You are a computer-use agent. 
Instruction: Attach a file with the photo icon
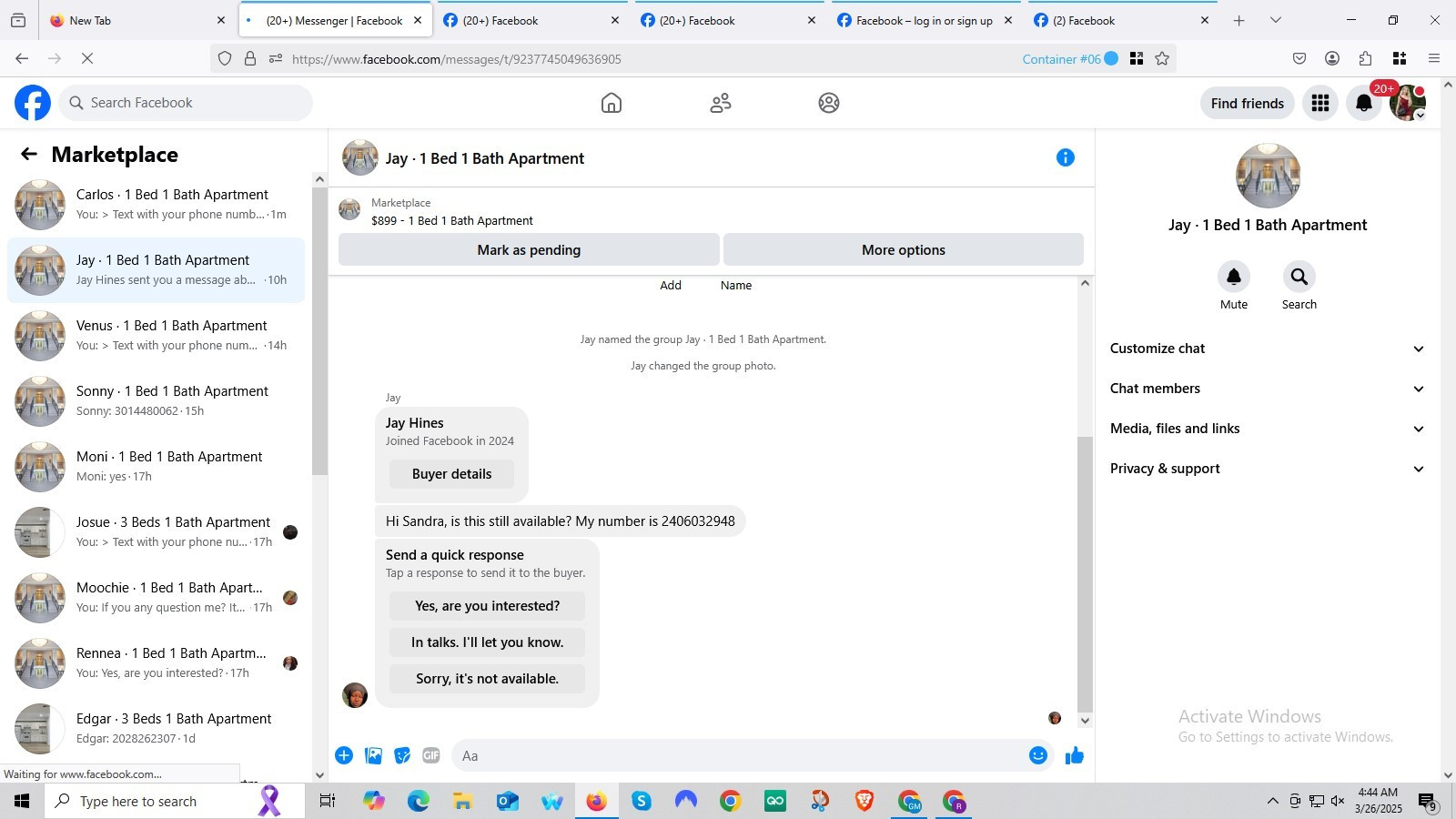click(373, 755)
